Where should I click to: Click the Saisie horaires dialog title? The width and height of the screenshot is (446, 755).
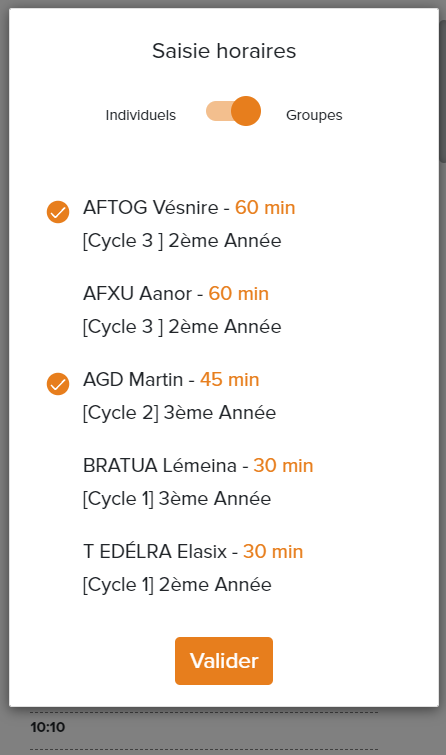tap(224, 51)
